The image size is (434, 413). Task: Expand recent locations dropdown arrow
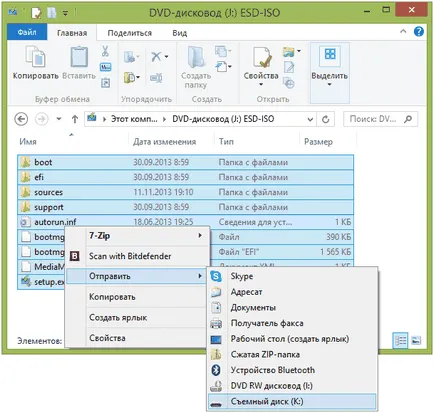(59, 119)
